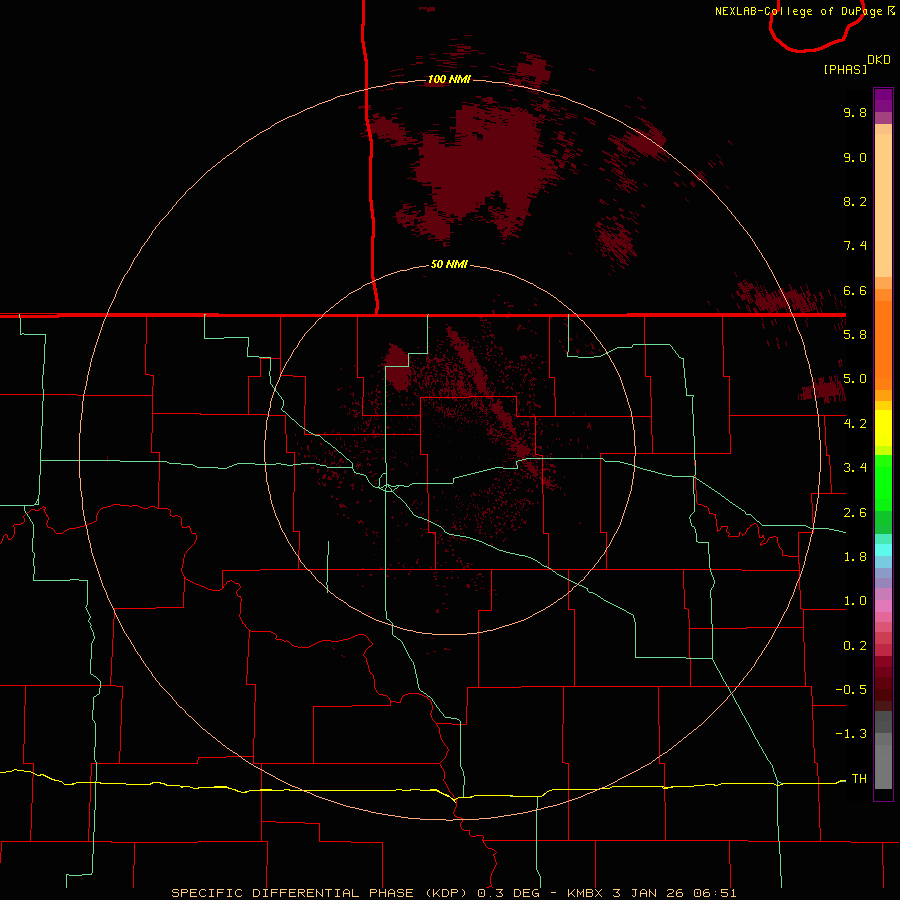Viewport: 900px width, 900px height.
Task: Select the 50 NMI range ring label
Action: click(449, 264)
